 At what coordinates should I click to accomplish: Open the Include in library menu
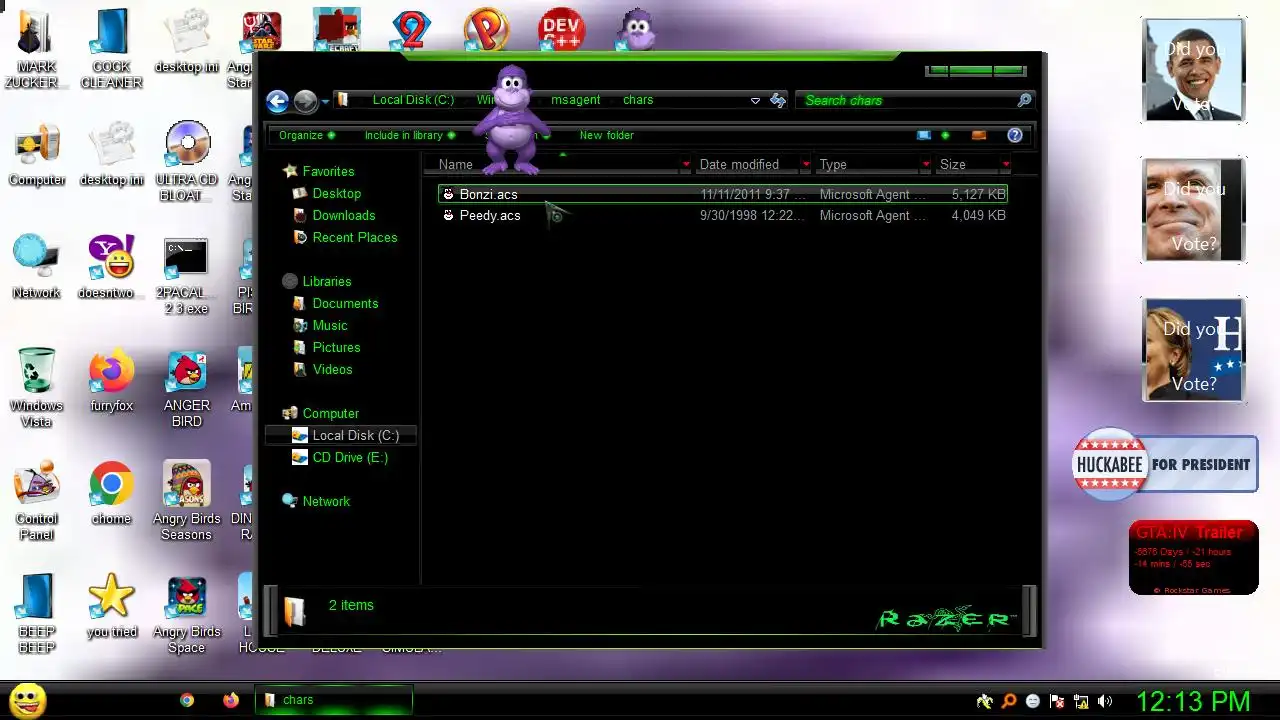tap(410, 135)
